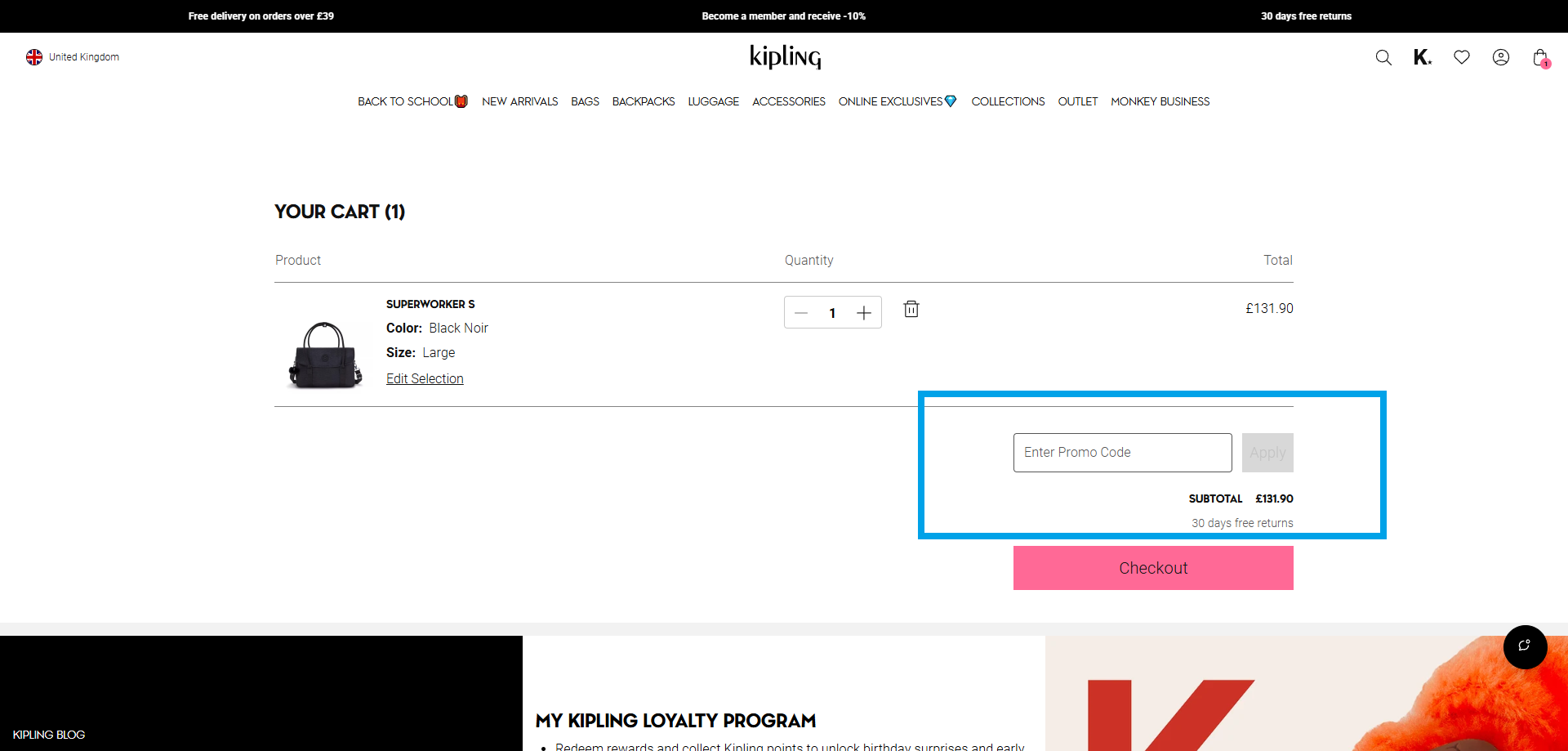Click '30 days free returns' top banner
Viewport: 1568px width, 751px height.
1306,16
